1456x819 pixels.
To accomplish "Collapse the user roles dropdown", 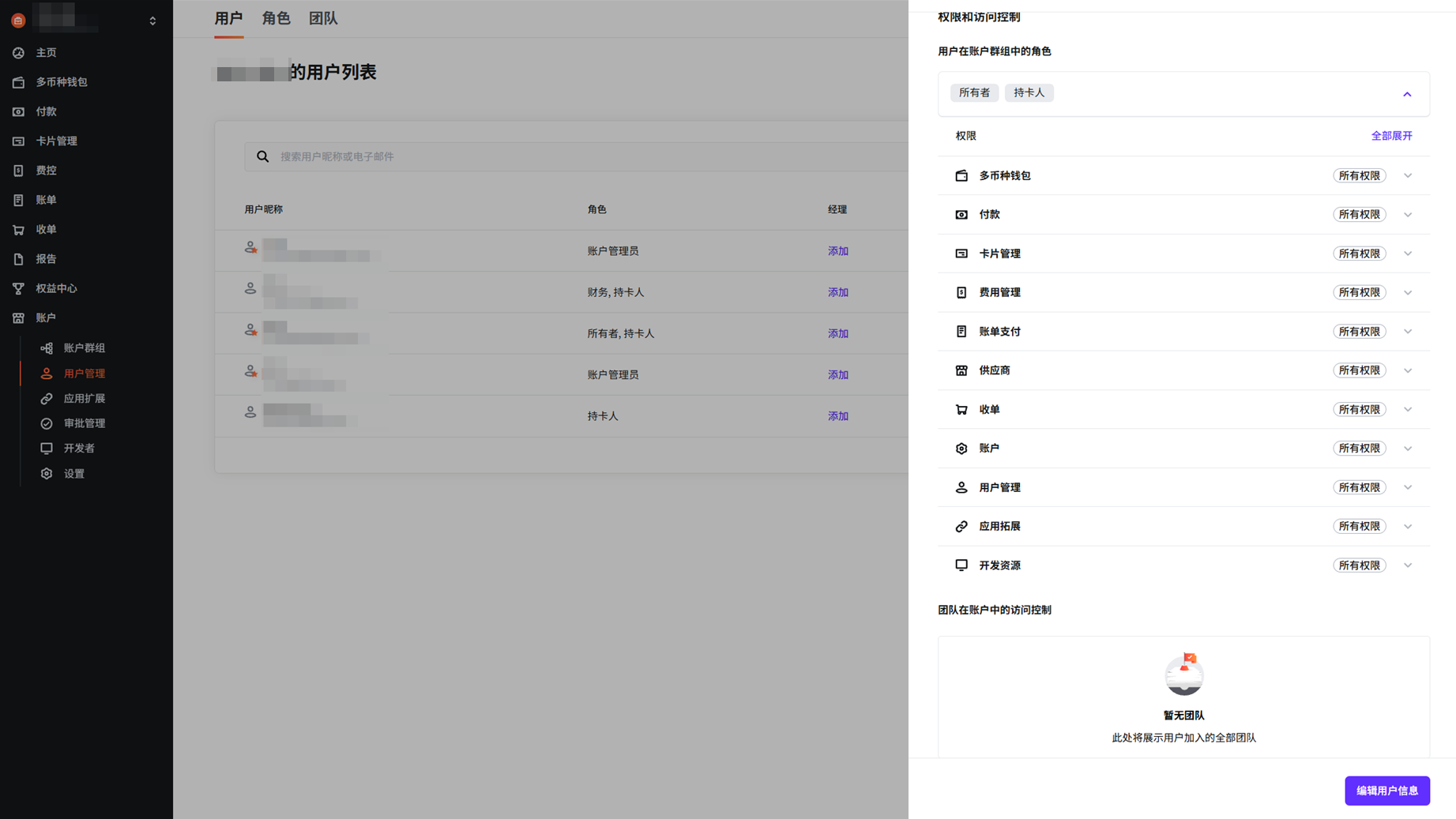I will click(x=1406, y=94).
